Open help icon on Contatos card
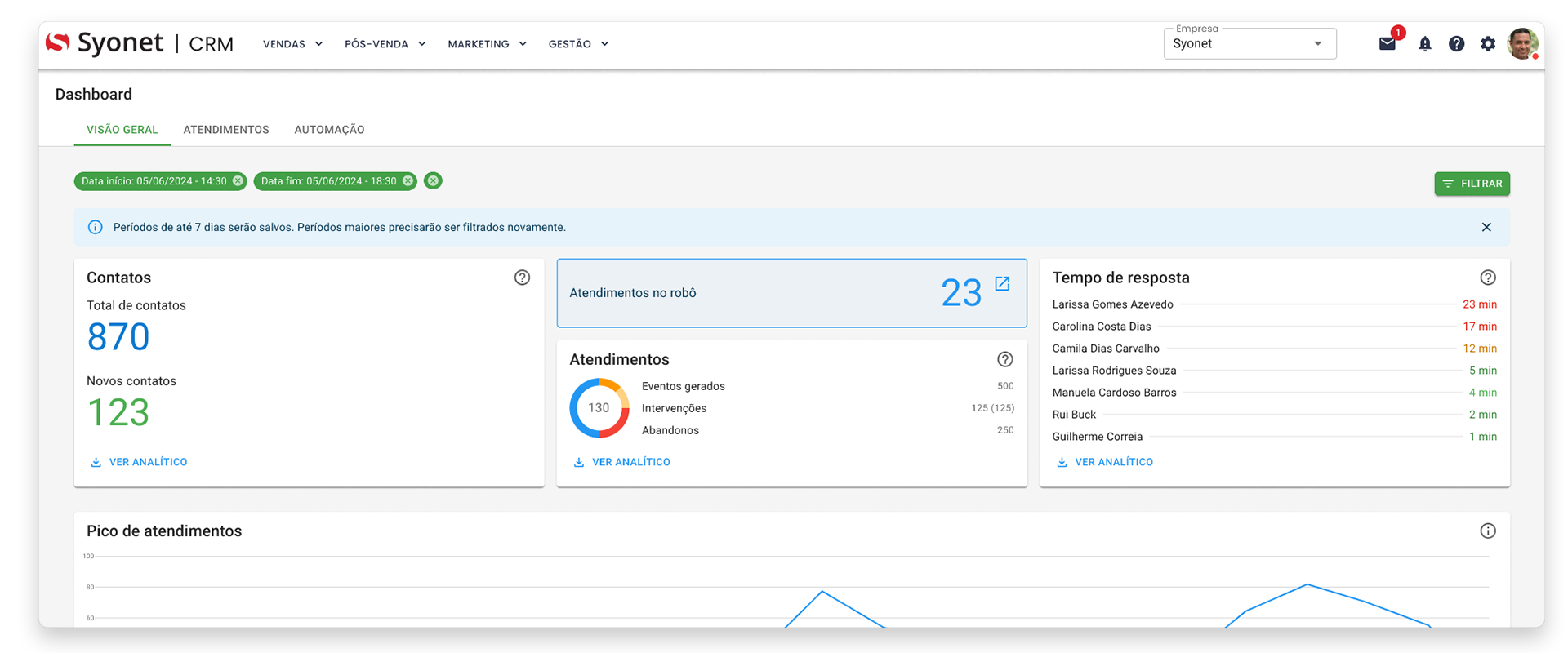 click(522, 278)
